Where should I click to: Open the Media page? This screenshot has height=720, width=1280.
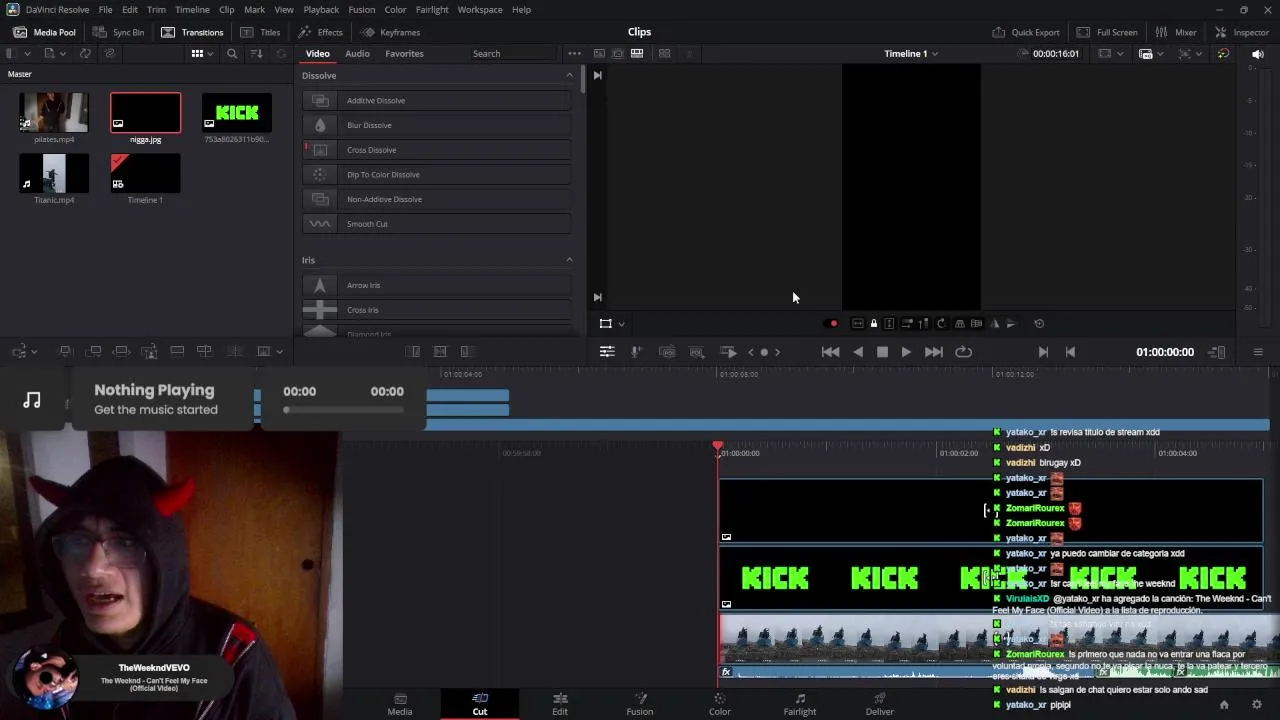tap(400, 704)
